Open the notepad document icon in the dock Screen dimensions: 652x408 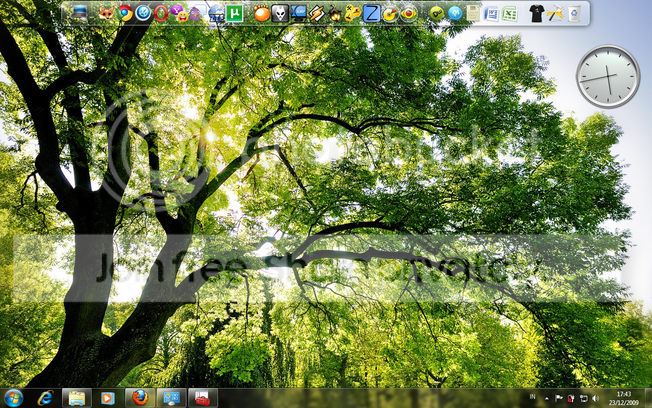click(473, 13)
